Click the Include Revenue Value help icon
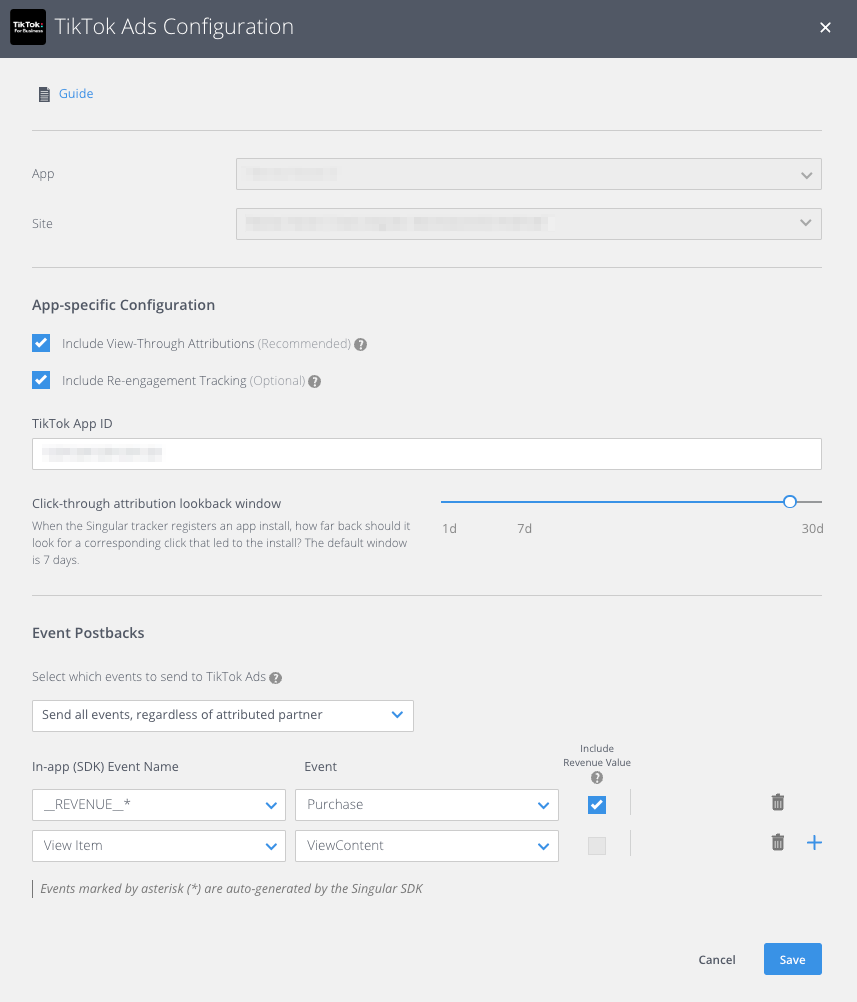The height and width of the screenshot is (1002, 857). coord(596,777)
